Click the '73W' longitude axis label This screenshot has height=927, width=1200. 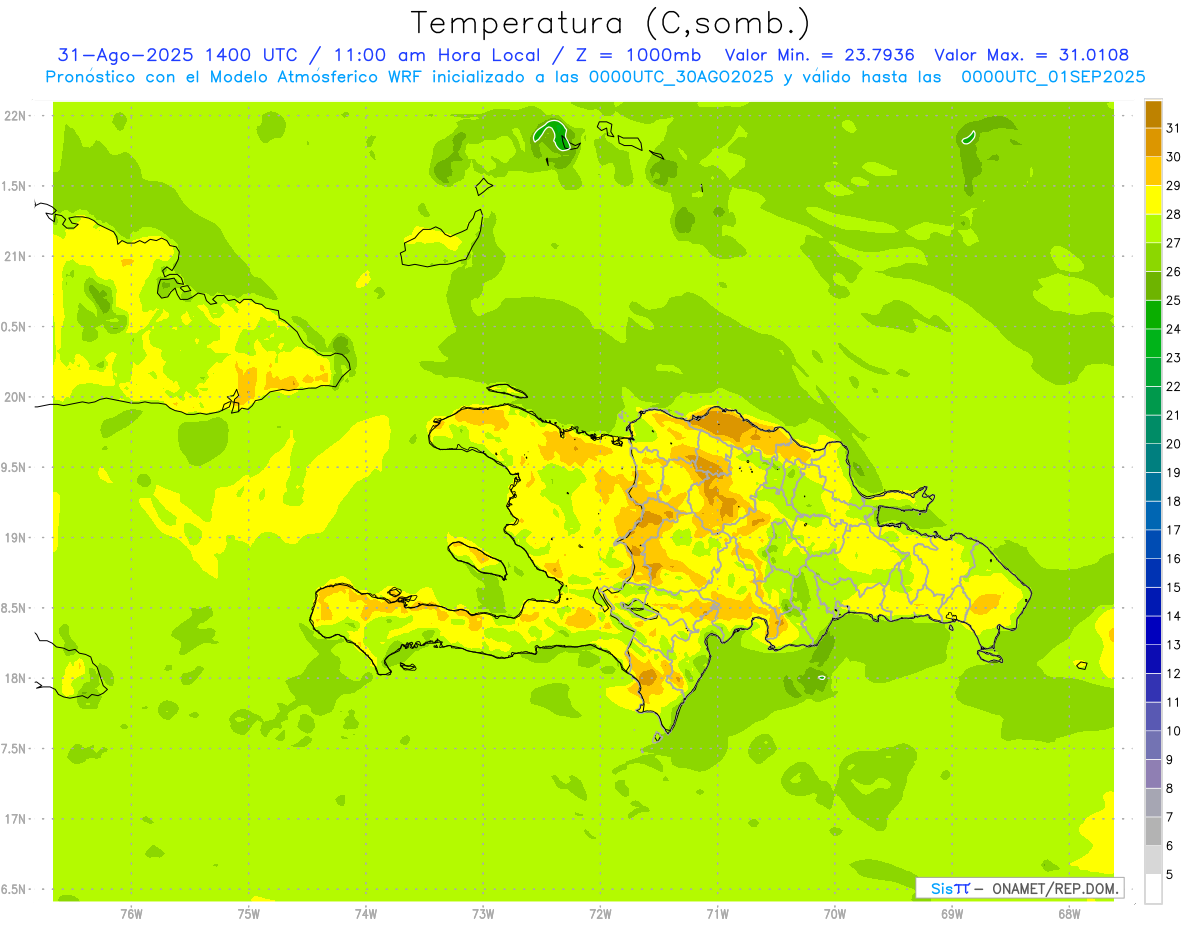(x=483, y=914)
